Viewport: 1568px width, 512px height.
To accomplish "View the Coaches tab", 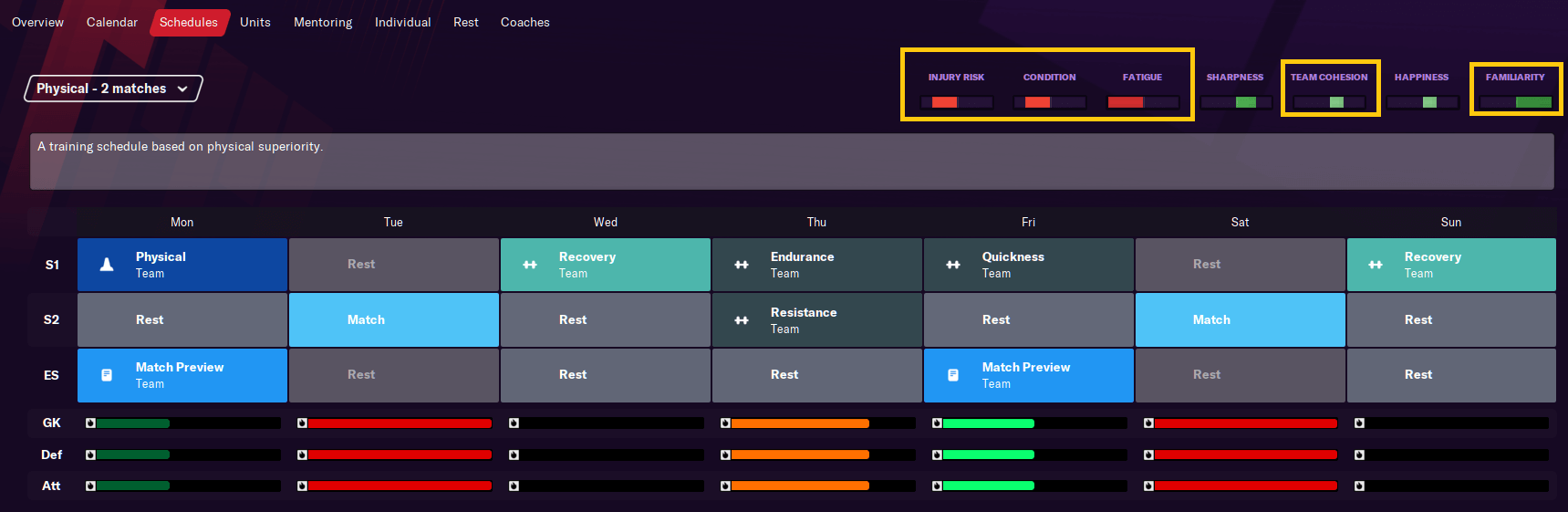I will (x=525, y=22).
